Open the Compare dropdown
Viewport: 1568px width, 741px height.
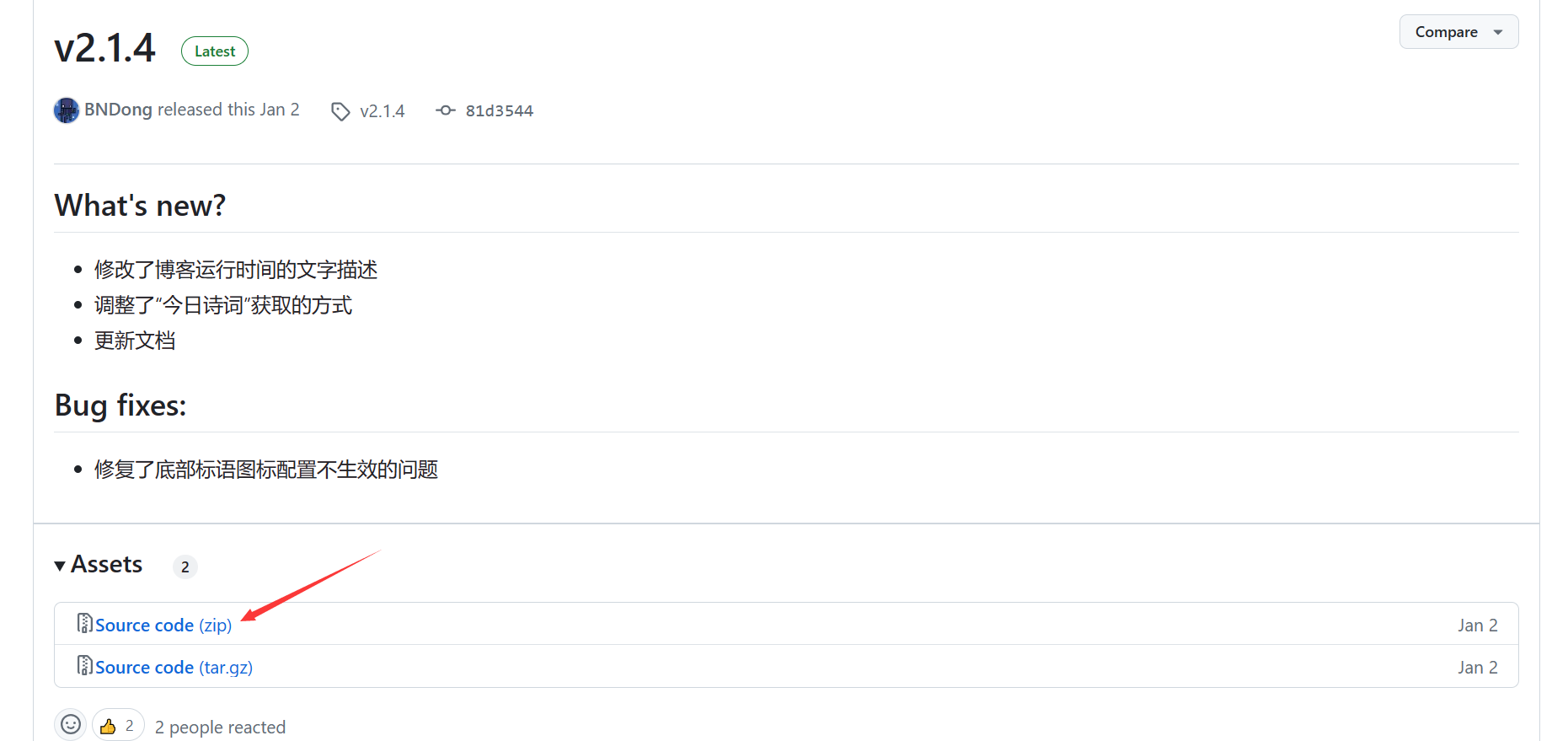click(1458, 32)
